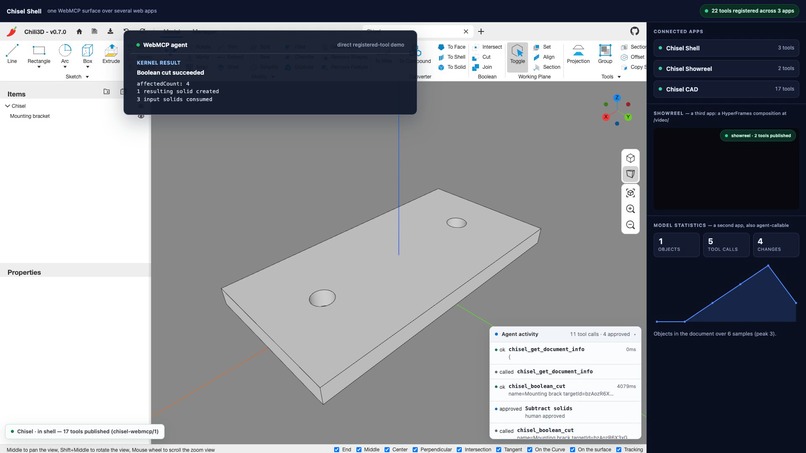Toggle the Perpendicular snap checkbox
The width and height of the screenshot is (806, 453).
[x=415, y=449]
